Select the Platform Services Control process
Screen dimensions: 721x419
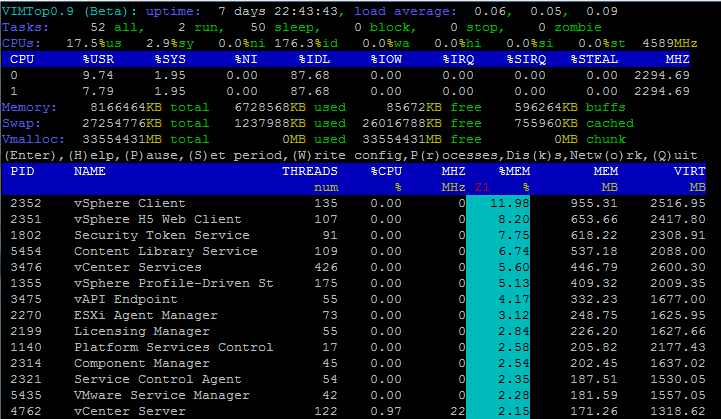174,347
